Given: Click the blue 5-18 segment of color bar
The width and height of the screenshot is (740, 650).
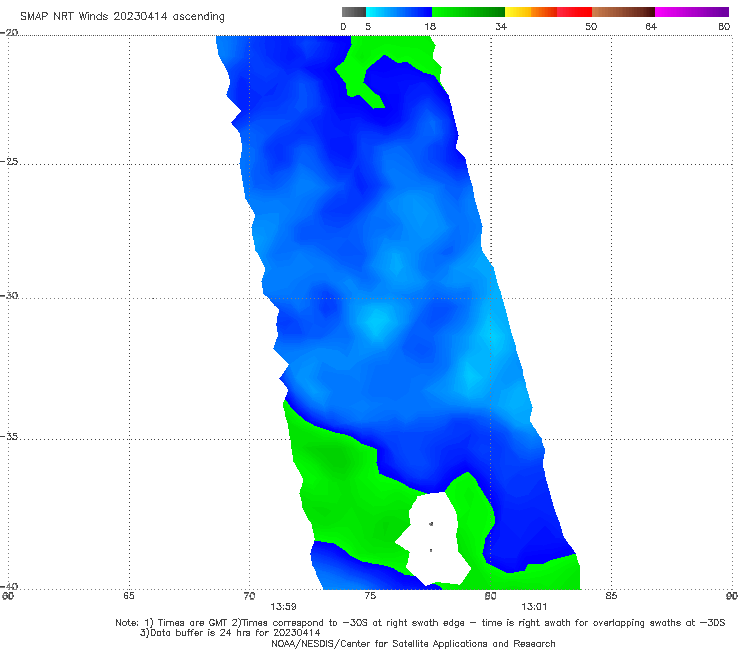Looking at the screenshot, I should tap(399, 12).
